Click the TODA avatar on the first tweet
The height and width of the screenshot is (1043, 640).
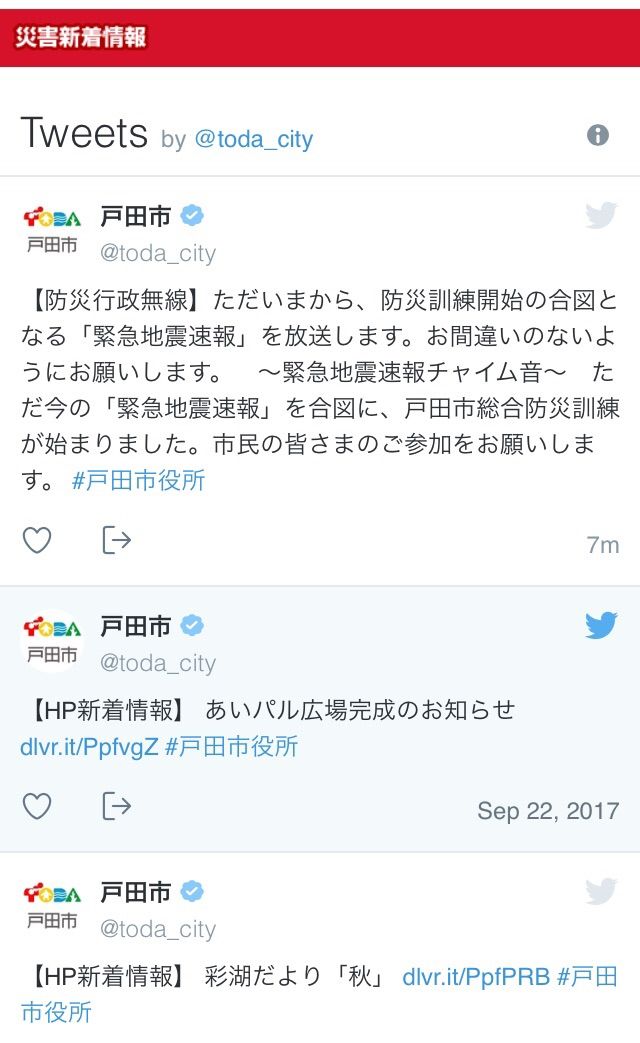52,229
